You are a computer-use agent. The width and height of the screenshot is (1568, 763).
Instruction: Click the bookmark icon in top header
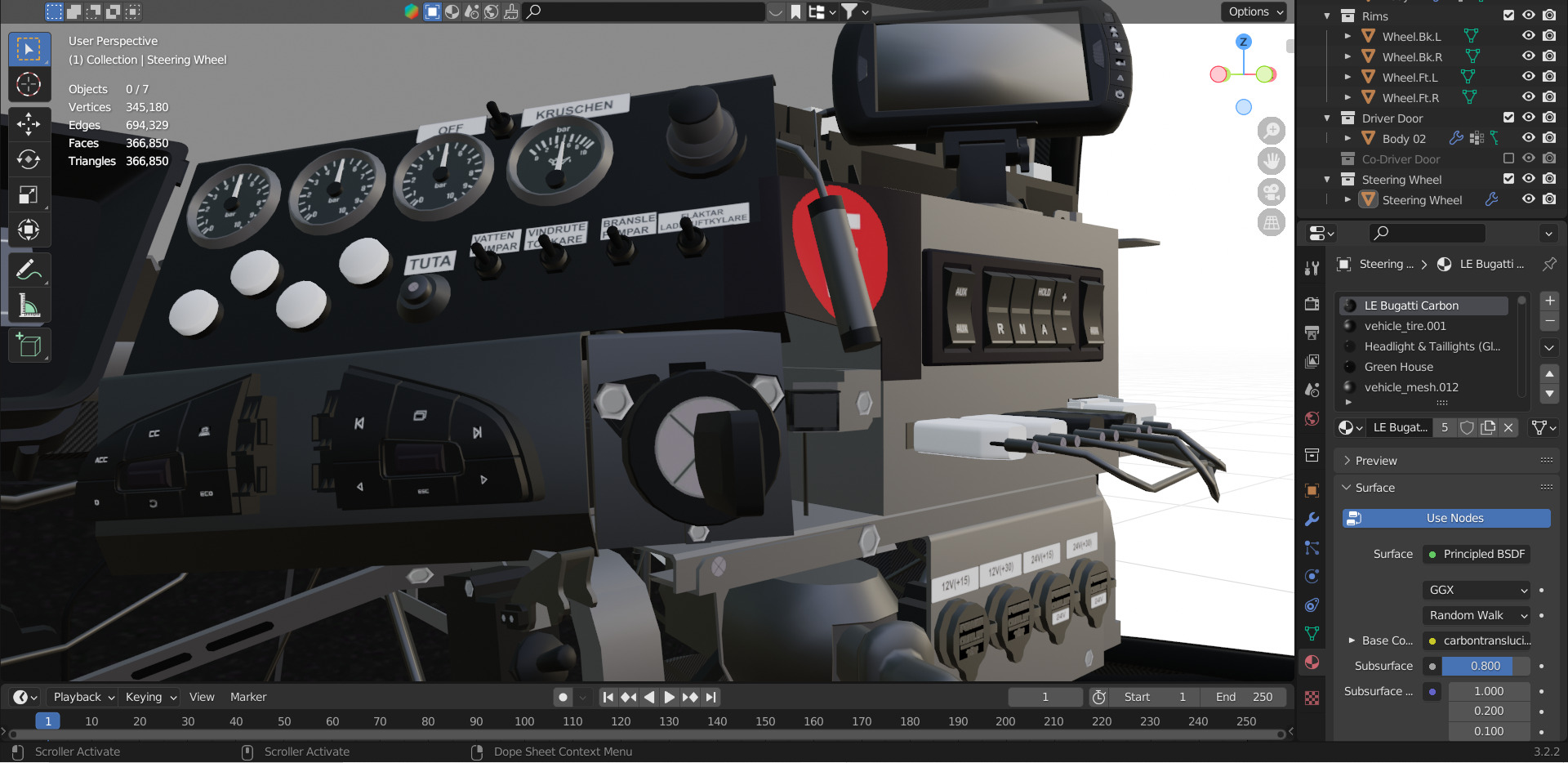coord(795,11)
